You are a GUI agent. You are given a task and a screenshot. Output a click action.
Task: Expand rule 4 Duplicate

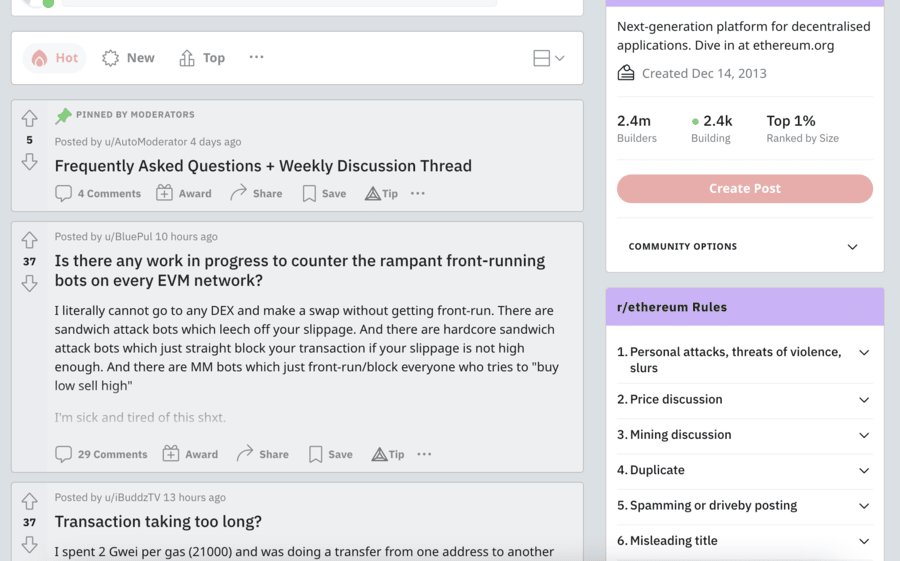pos(744,470)
